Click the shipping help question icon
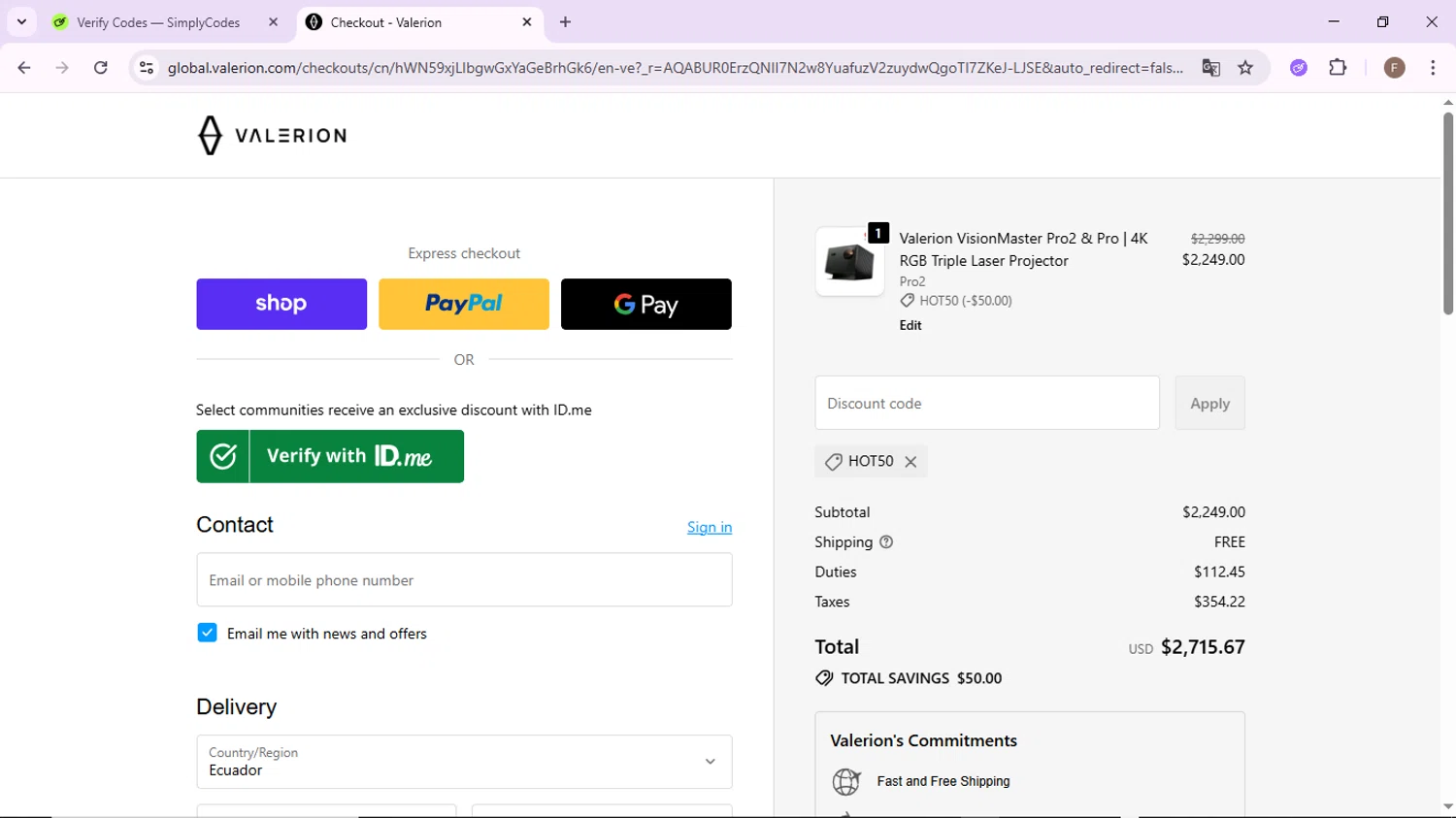 point(886,542)
